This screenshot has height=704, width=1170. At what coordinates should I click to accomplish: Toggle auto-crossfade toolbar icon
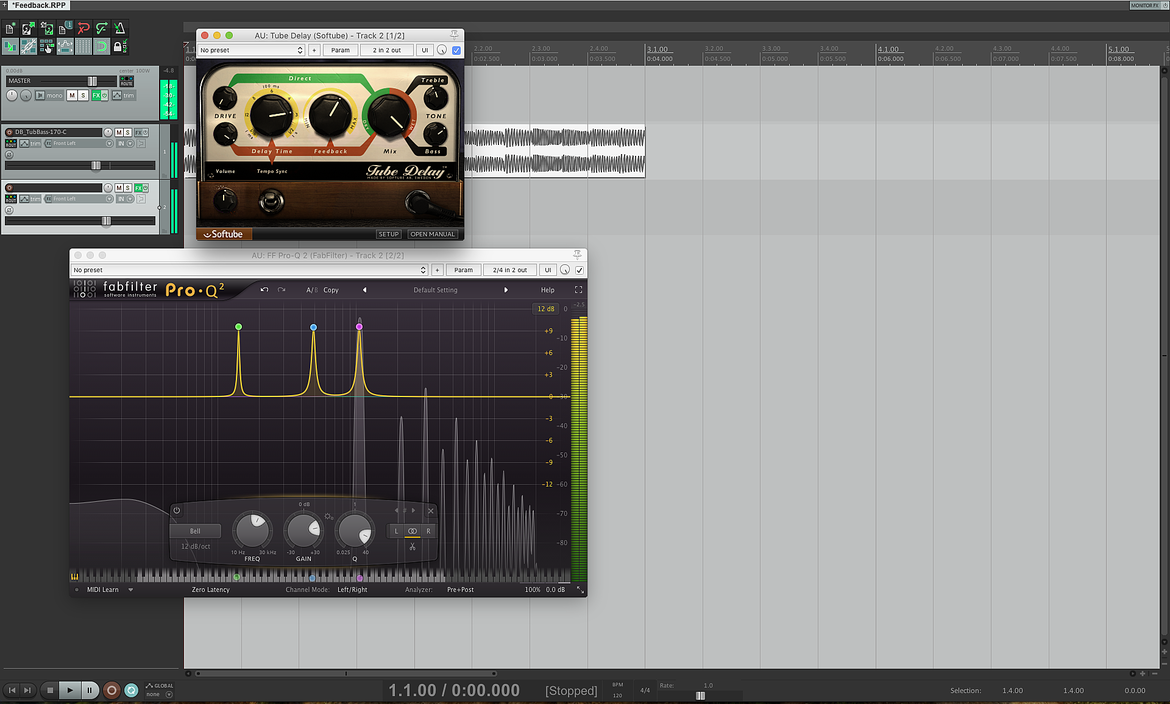[x=10, y=46]
